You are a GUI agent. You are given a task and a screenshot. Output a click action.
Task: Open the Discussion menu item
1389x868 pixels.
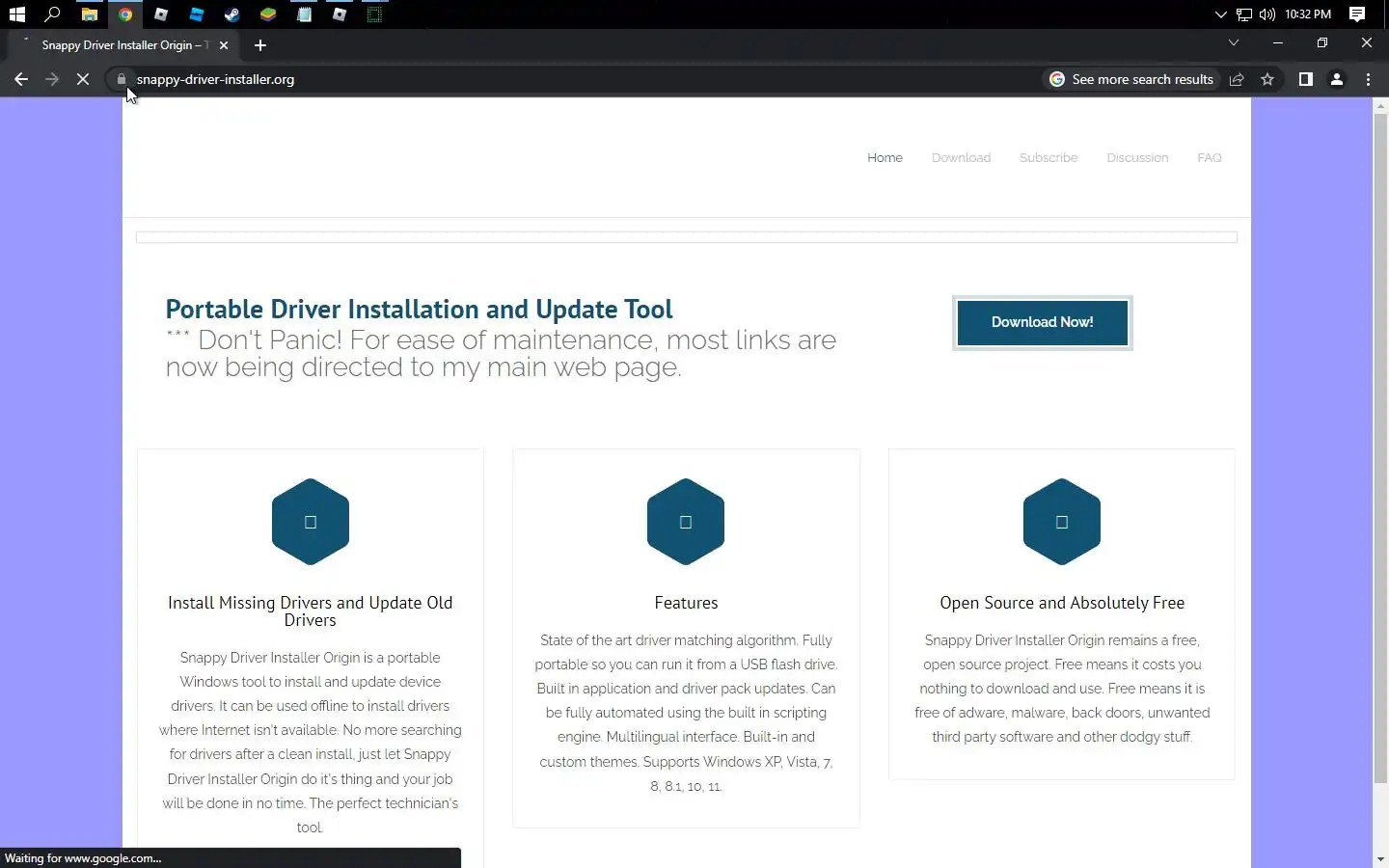1137,157
